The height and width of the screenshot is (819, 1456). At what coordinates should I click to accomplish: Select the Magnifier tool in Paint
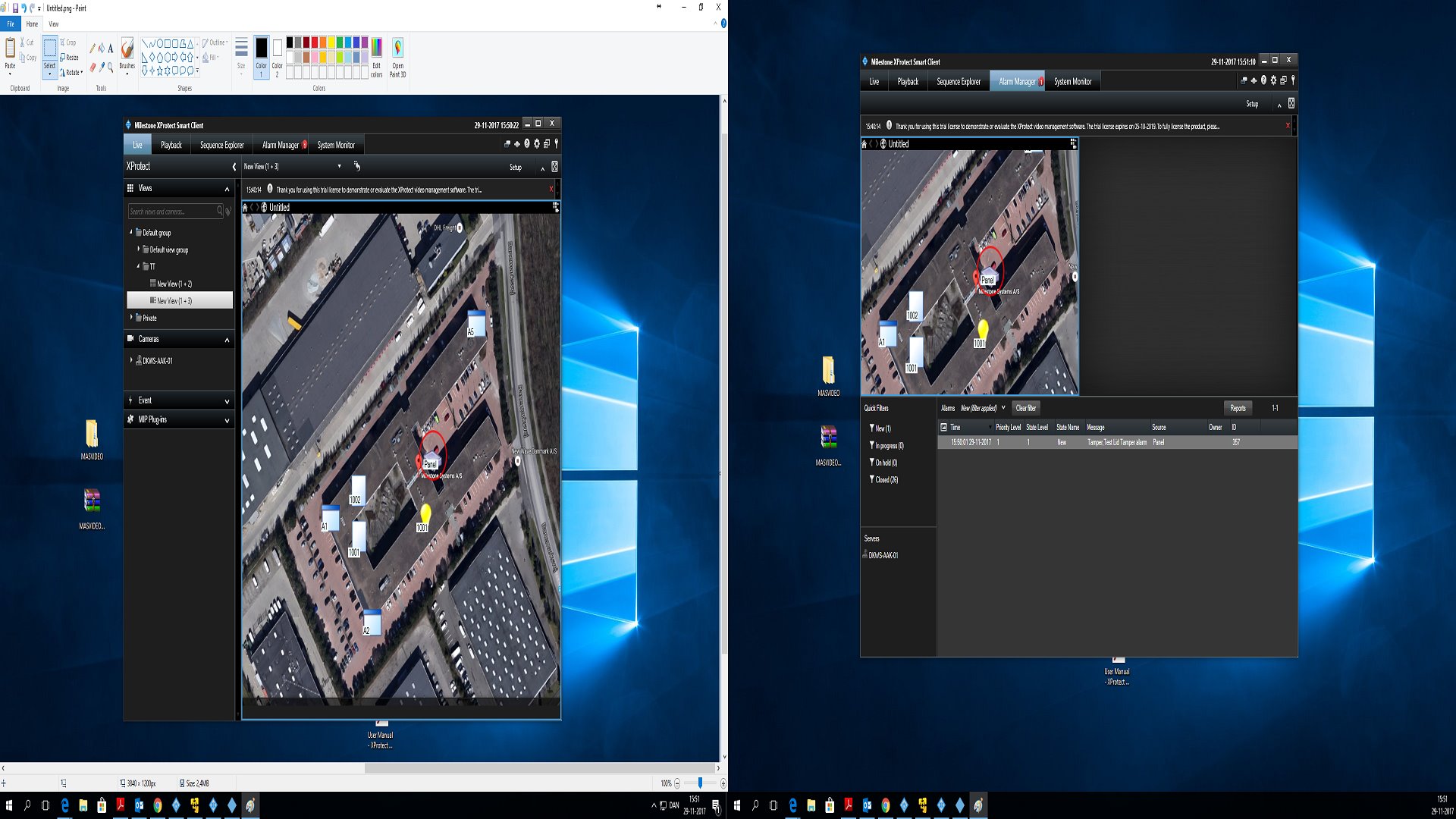point(111,67)
